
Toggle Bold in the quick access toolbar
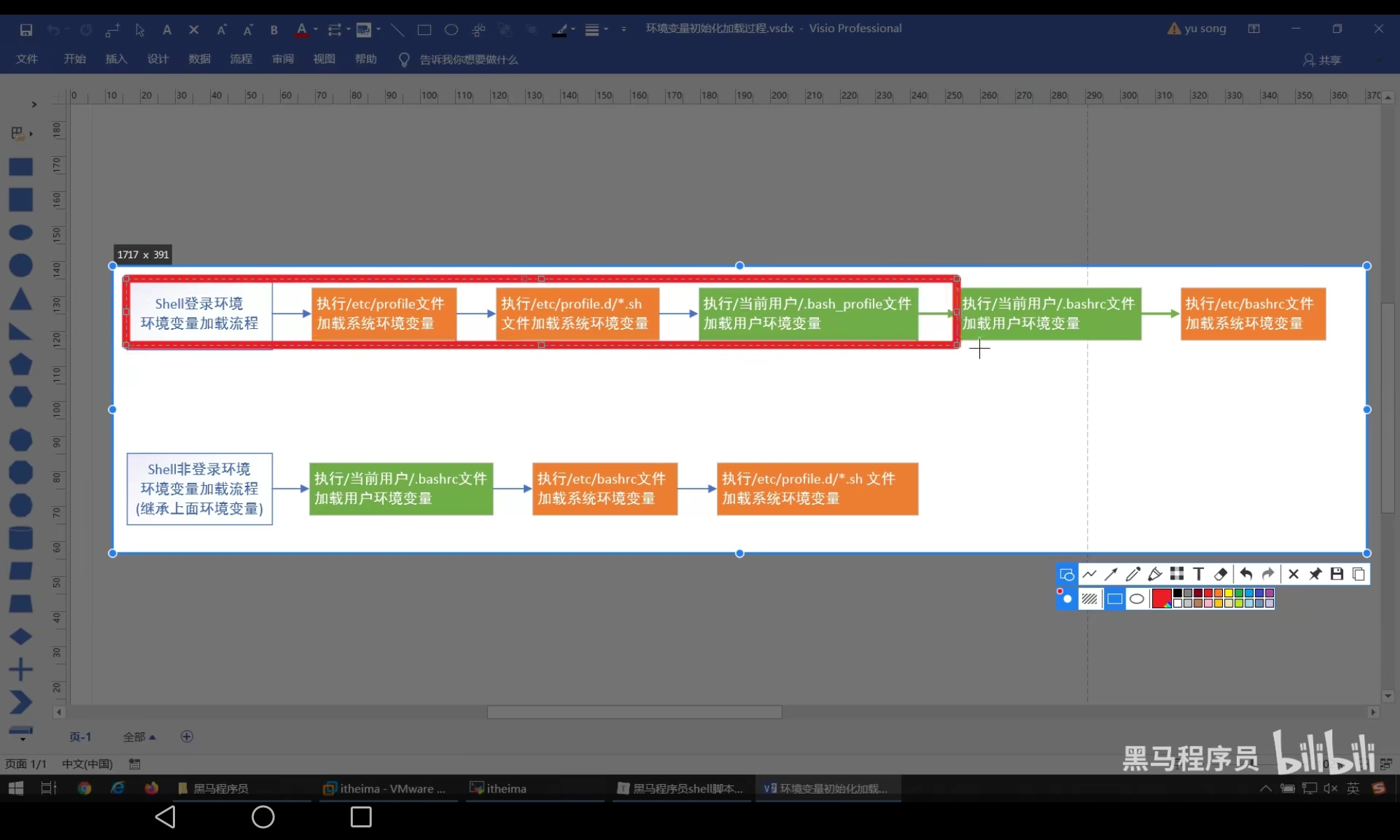[x=274, y=29]
